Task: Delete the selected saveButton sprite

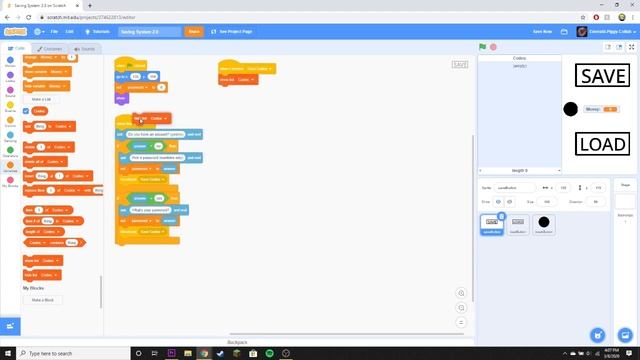Action: (x=501, y=216)
